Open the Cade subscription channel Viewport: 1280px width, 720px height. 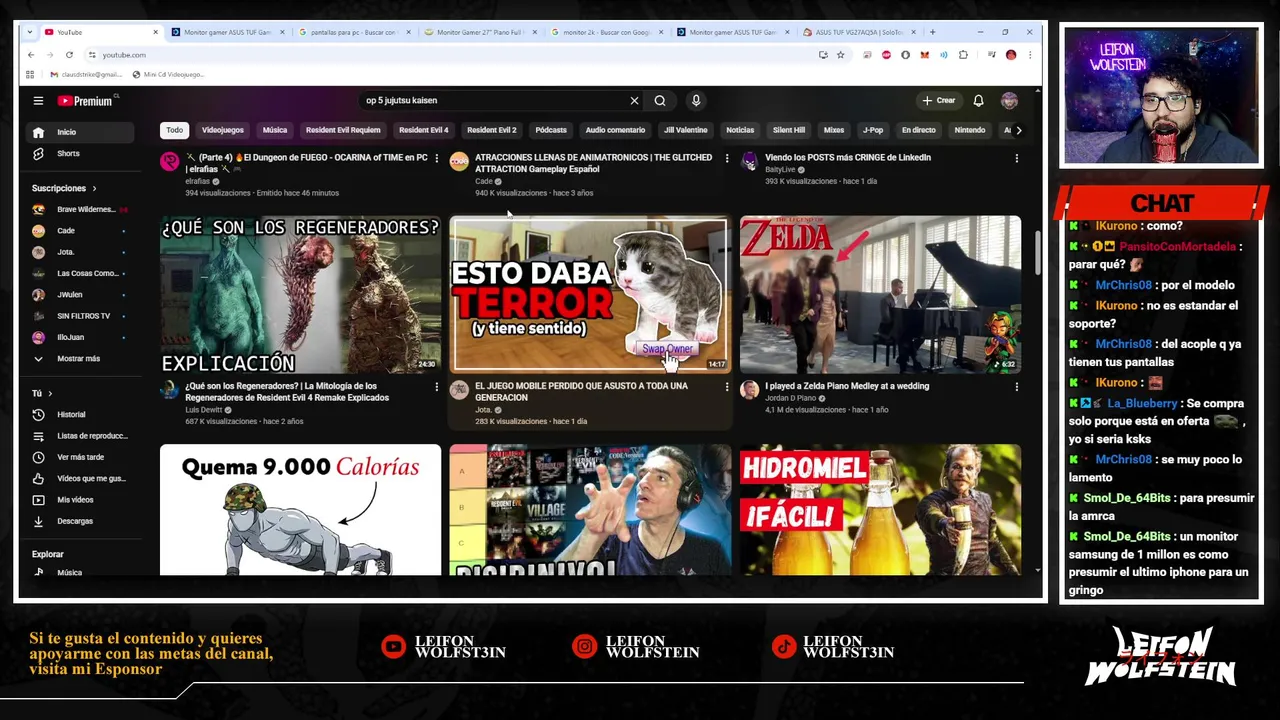[x=81, y=231]
